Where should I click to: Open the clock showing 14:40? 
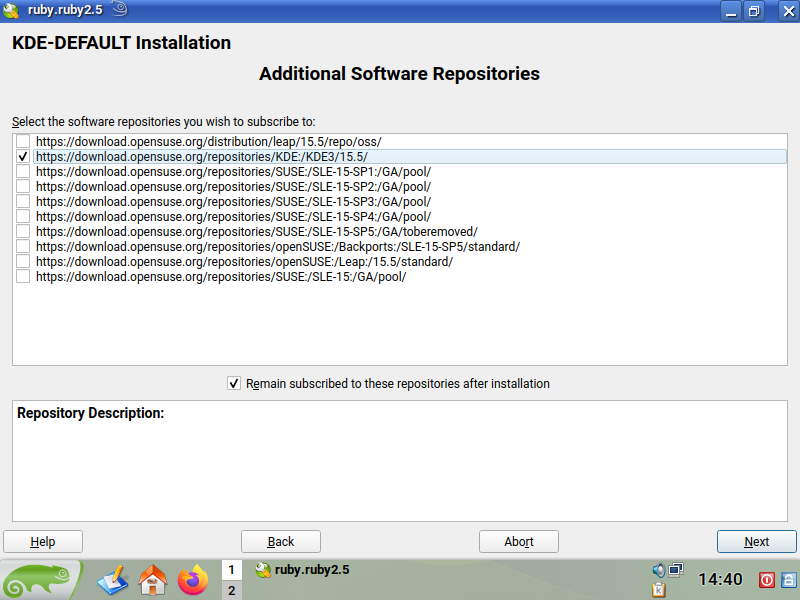(720, 580)
